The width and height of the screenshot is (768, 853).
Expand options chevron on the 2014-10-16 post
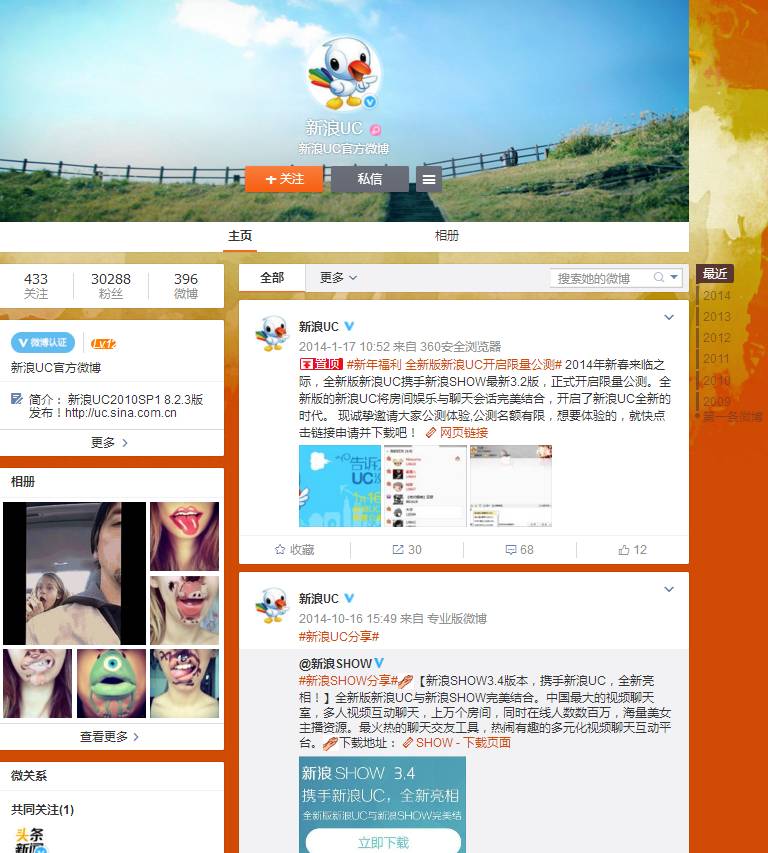(669, 589)
